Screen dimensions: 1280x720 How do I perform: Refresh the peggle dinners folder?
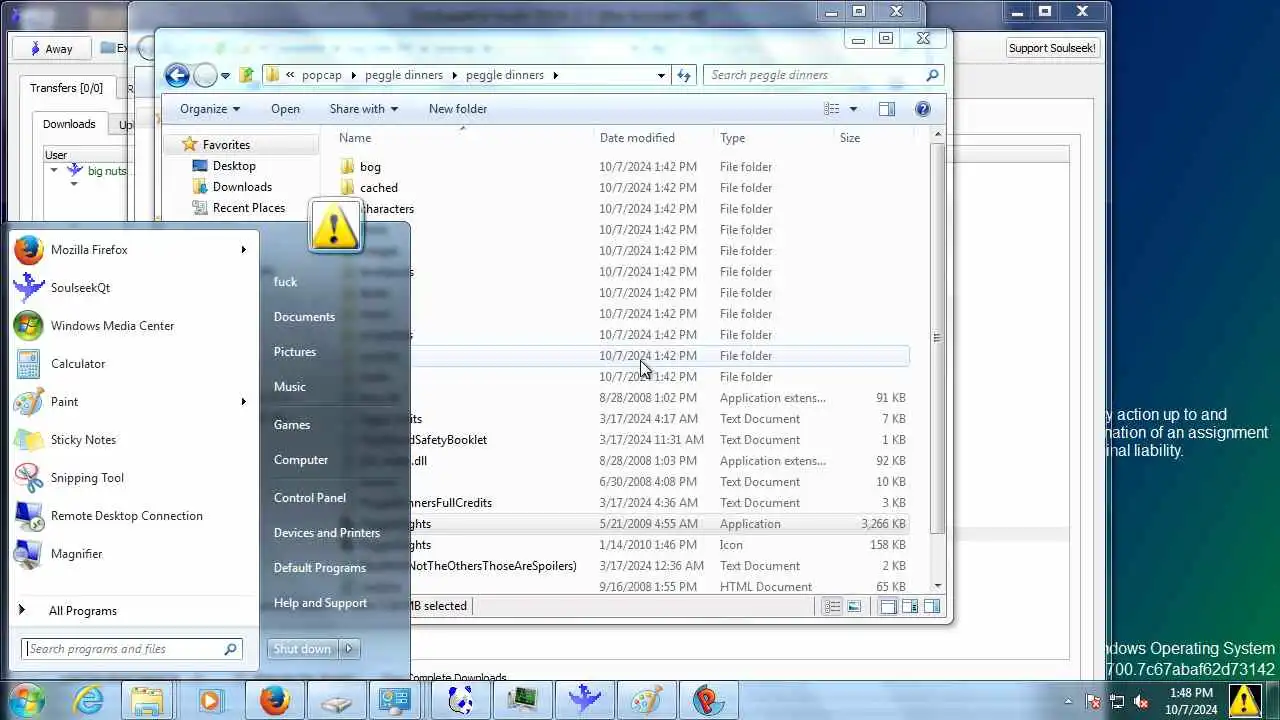point(684,75)
